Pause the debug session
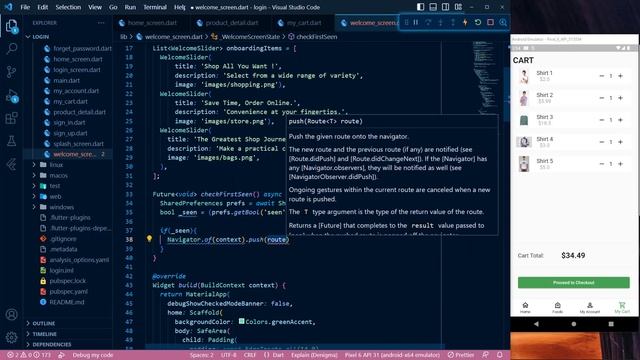Screen dimensions: 640x360 coord(416,22)
